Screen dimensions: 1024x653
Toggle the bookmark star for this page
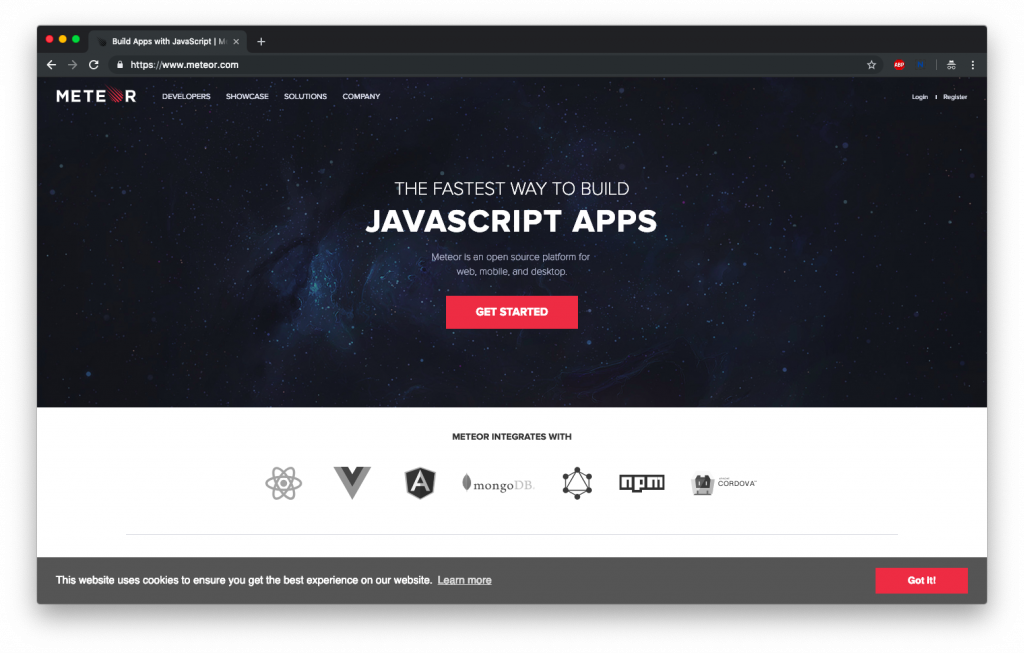pyautogui.click(x=871, y=64)
